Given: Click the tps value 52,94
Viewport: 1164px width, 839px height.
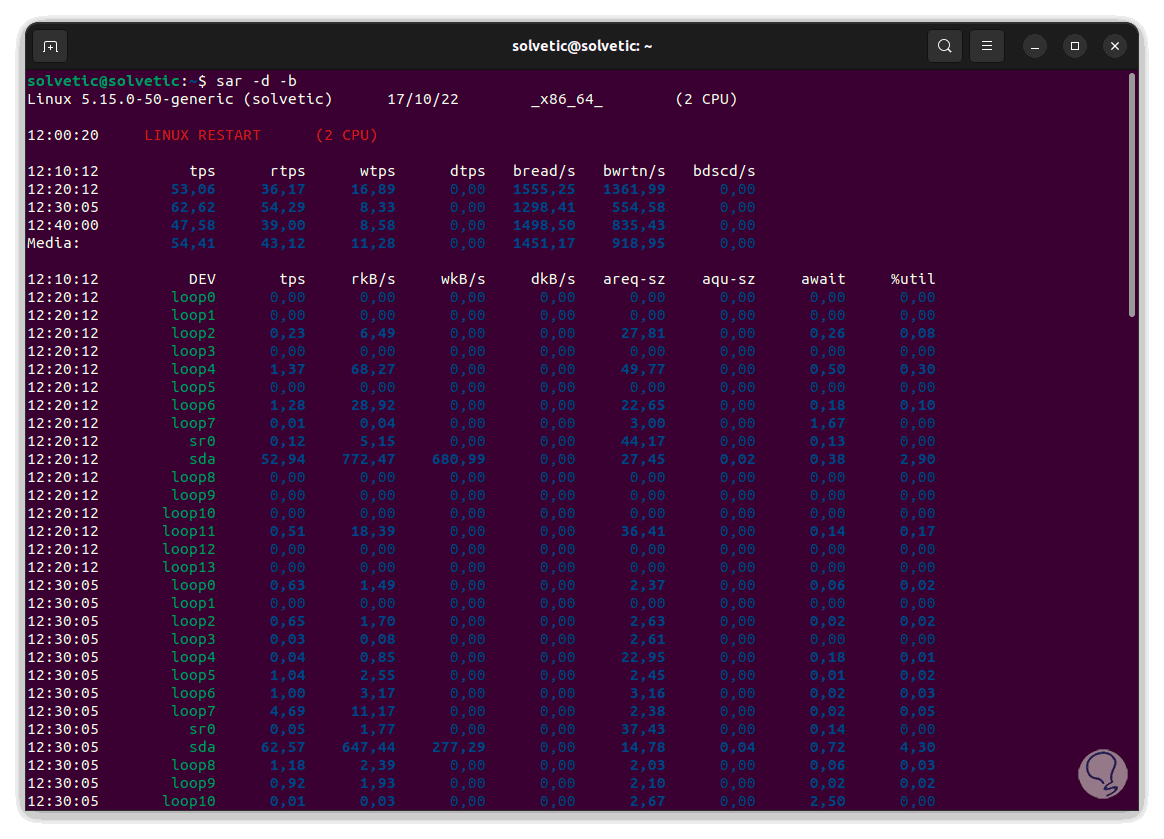Looking at the screenshot, I should click(283, 460).
